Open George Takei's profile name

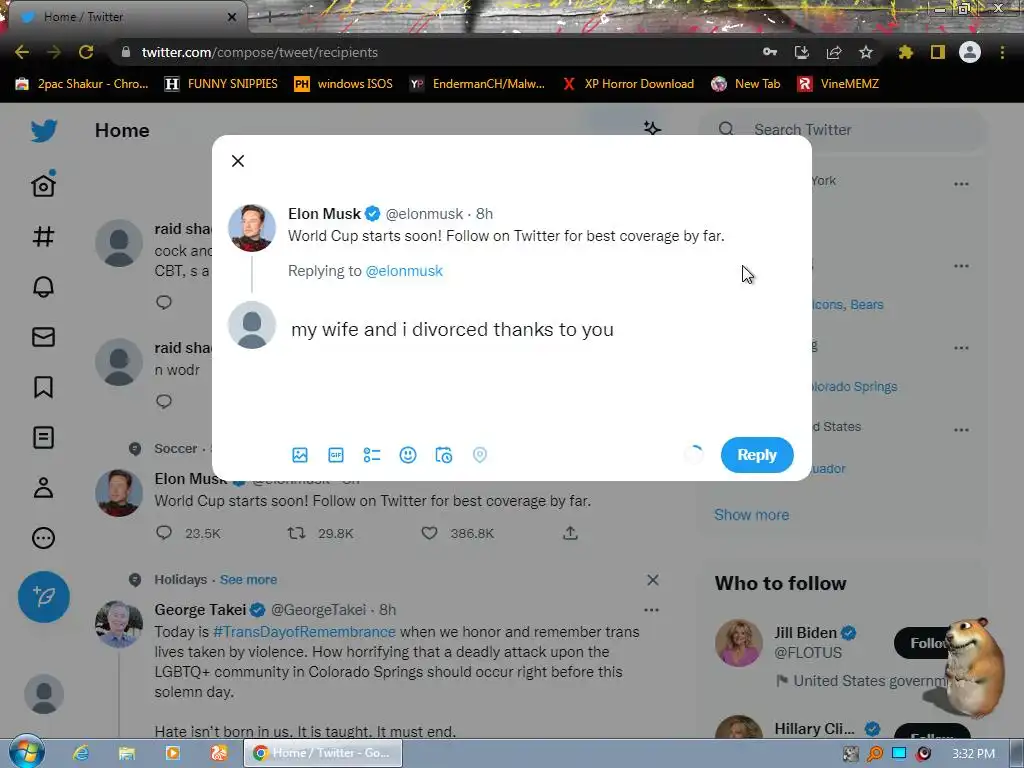coord(200,610)
